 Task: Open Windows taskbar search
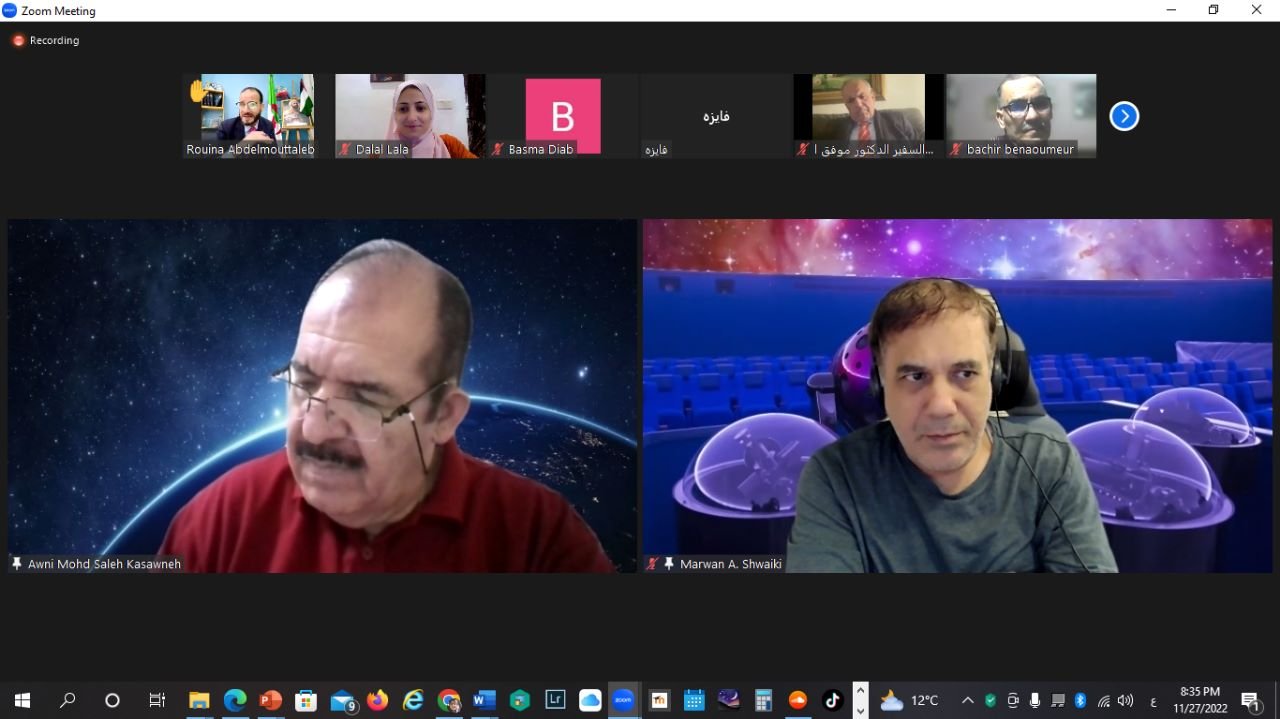click(67, 700)
